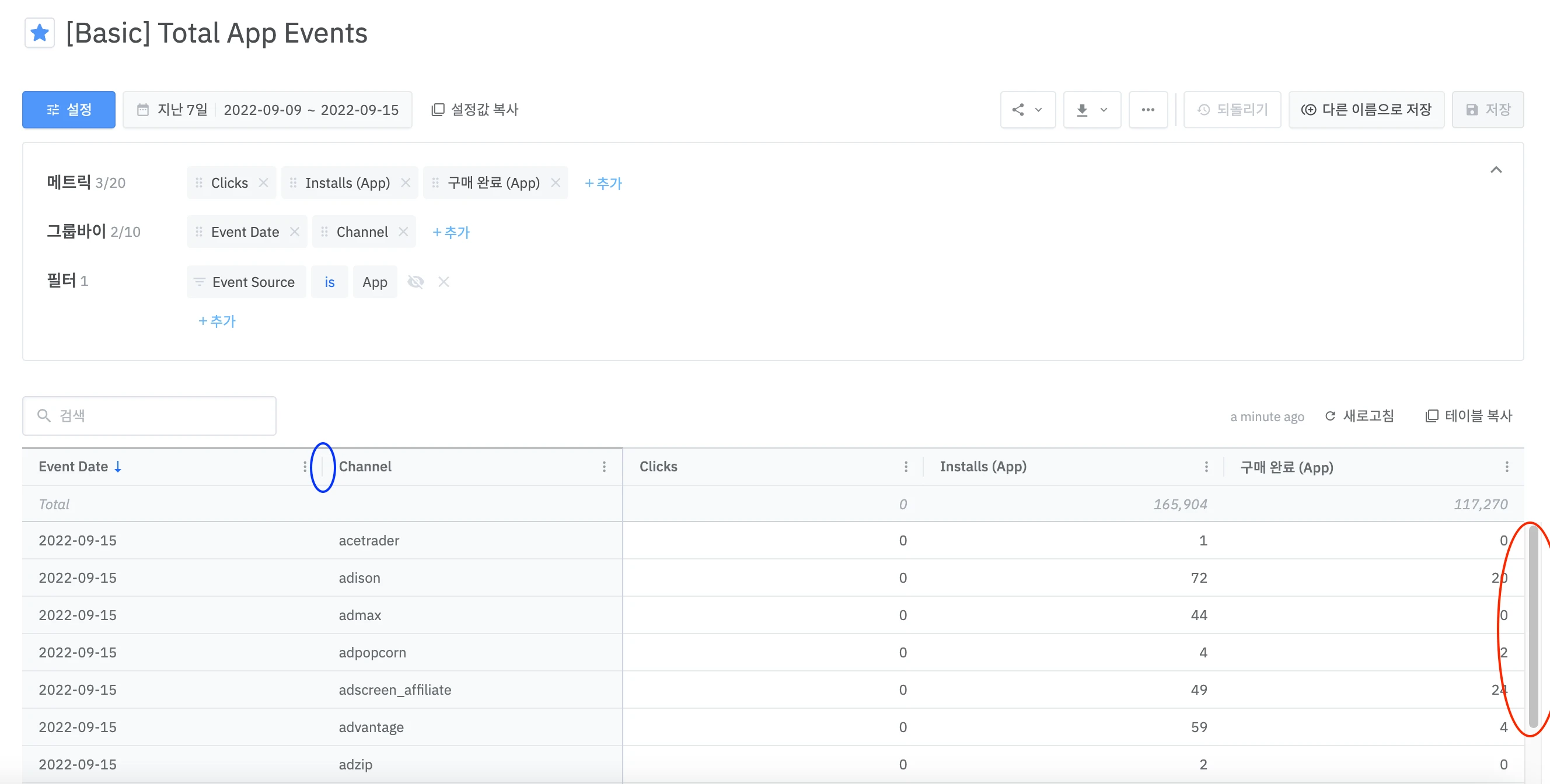The height and width of the screenshot is (784, 1550).
Task: Open the share options dropdown
Action: [1027, 110]
